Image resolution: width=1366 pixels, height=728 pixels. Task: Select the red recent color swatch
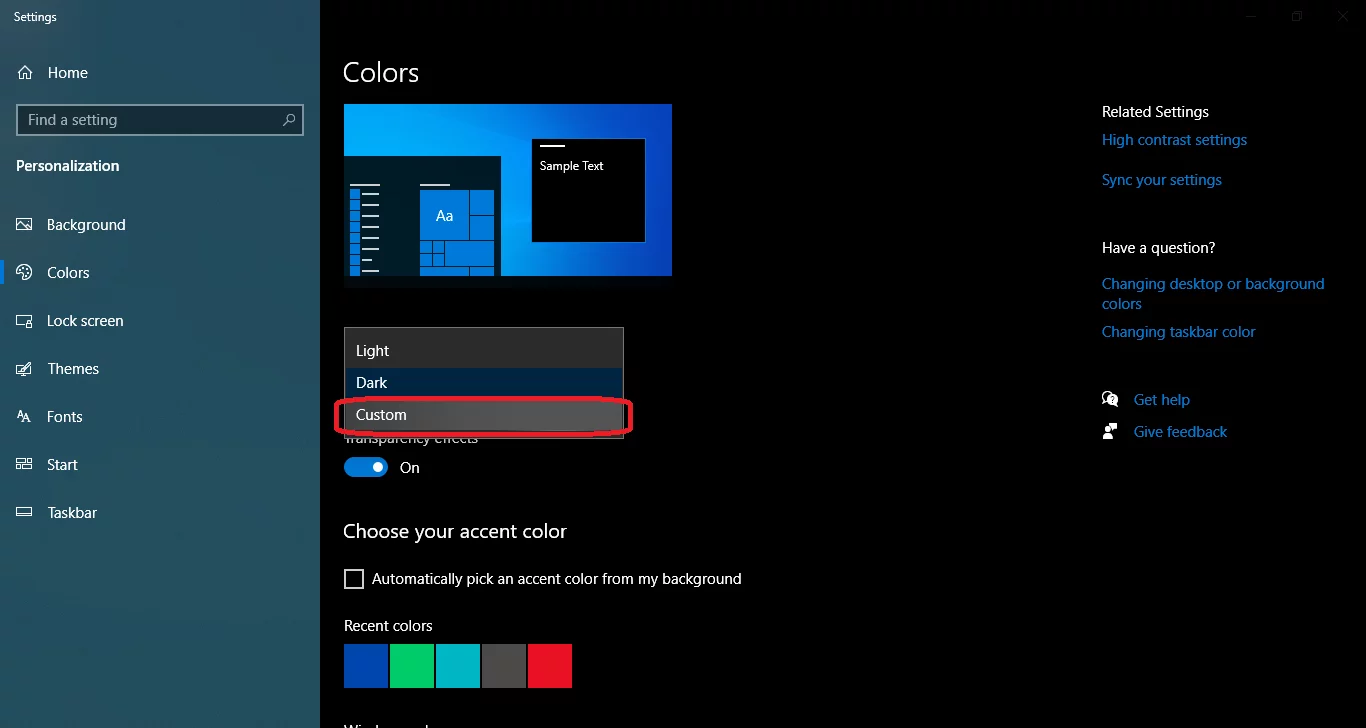point(550,666)
